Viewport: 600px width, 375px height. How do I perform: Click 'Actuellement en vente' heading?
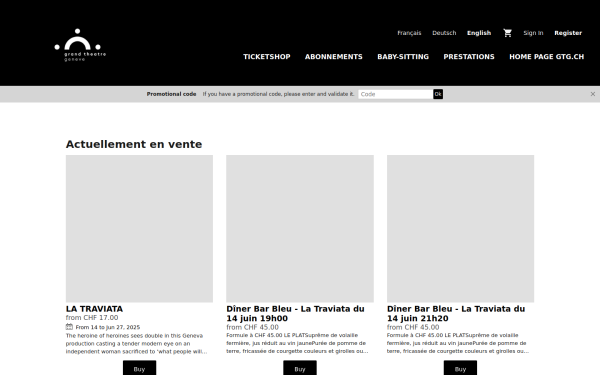(134, 144)
